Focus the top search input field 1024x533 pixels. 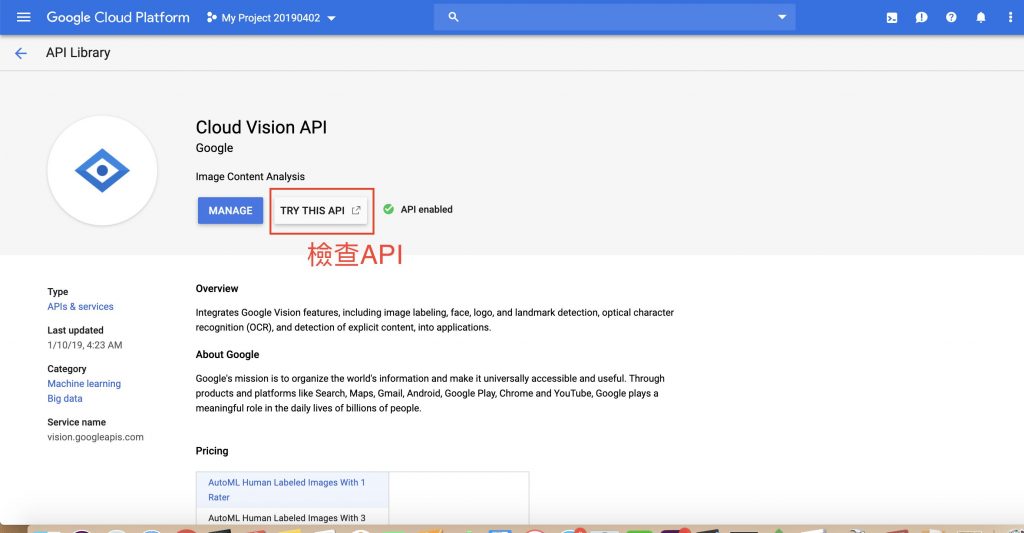tap(615, 17)
